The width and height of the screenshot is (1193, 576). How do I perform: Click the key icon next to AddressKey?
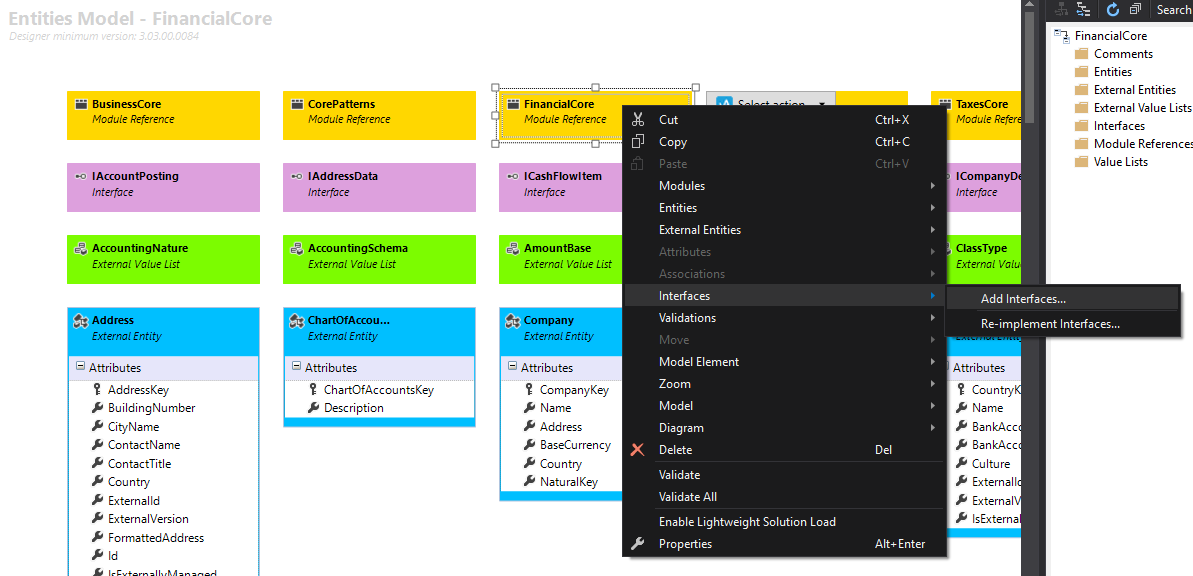(x=97, y=390)
